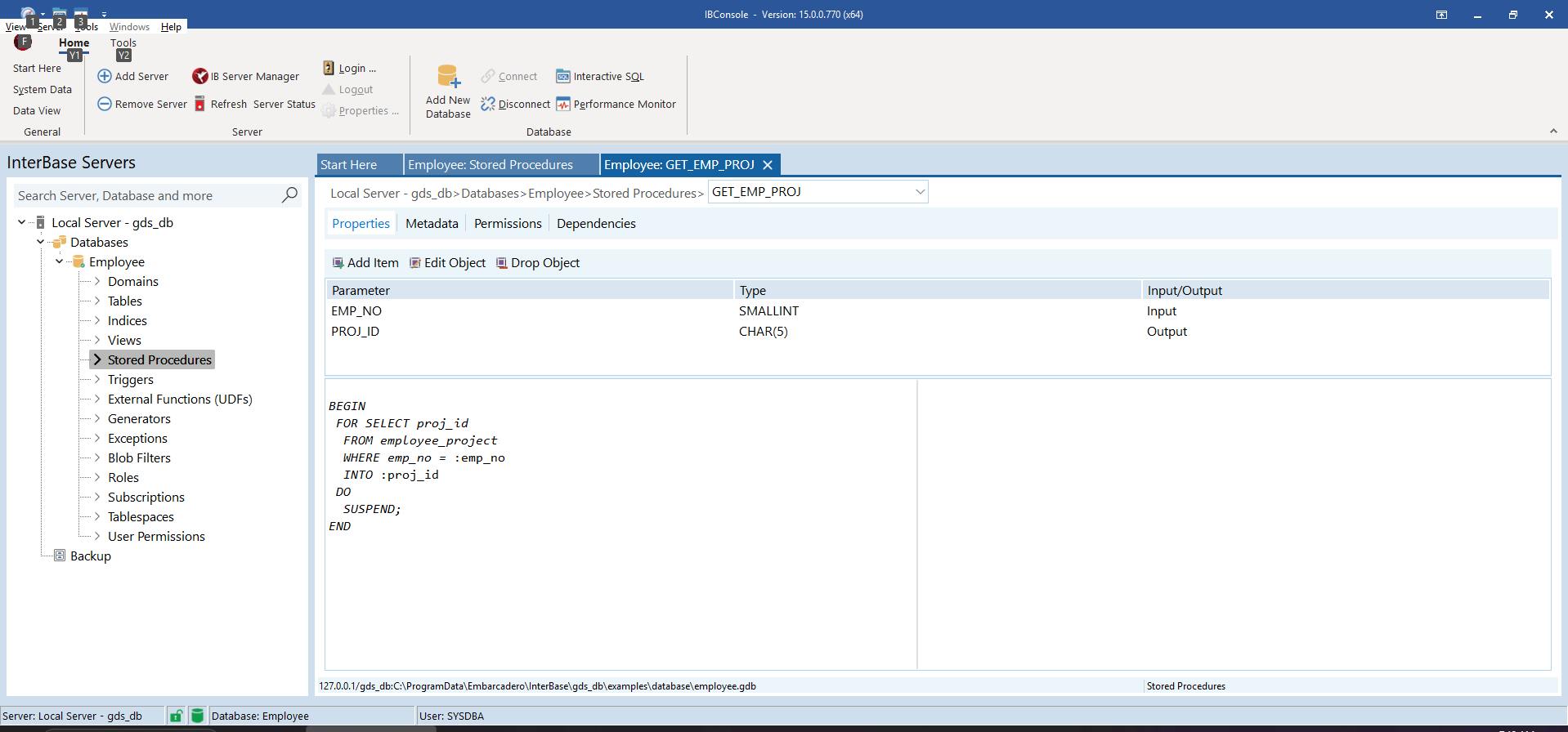Click the Add Server icon
Viewport: 1568px width, 732px height.
pos(105,76)
